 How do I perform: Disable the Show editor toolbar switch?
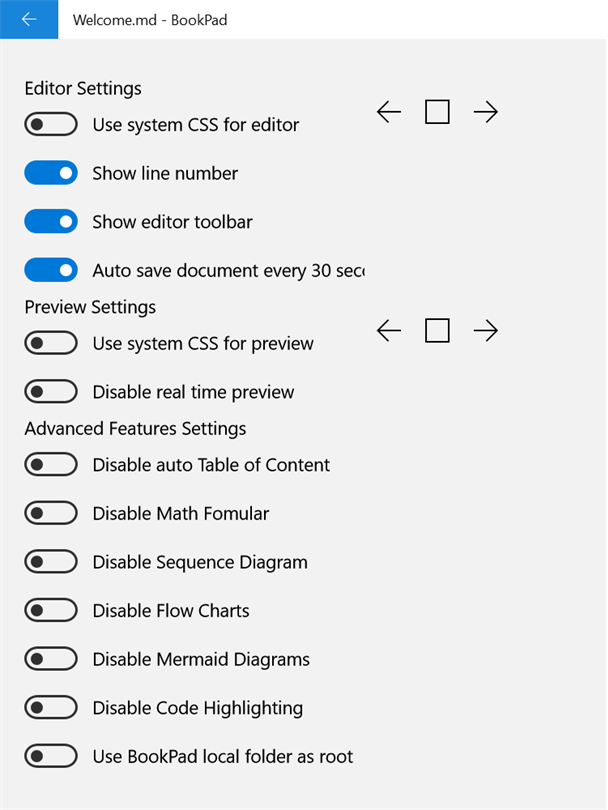point(51,222)
